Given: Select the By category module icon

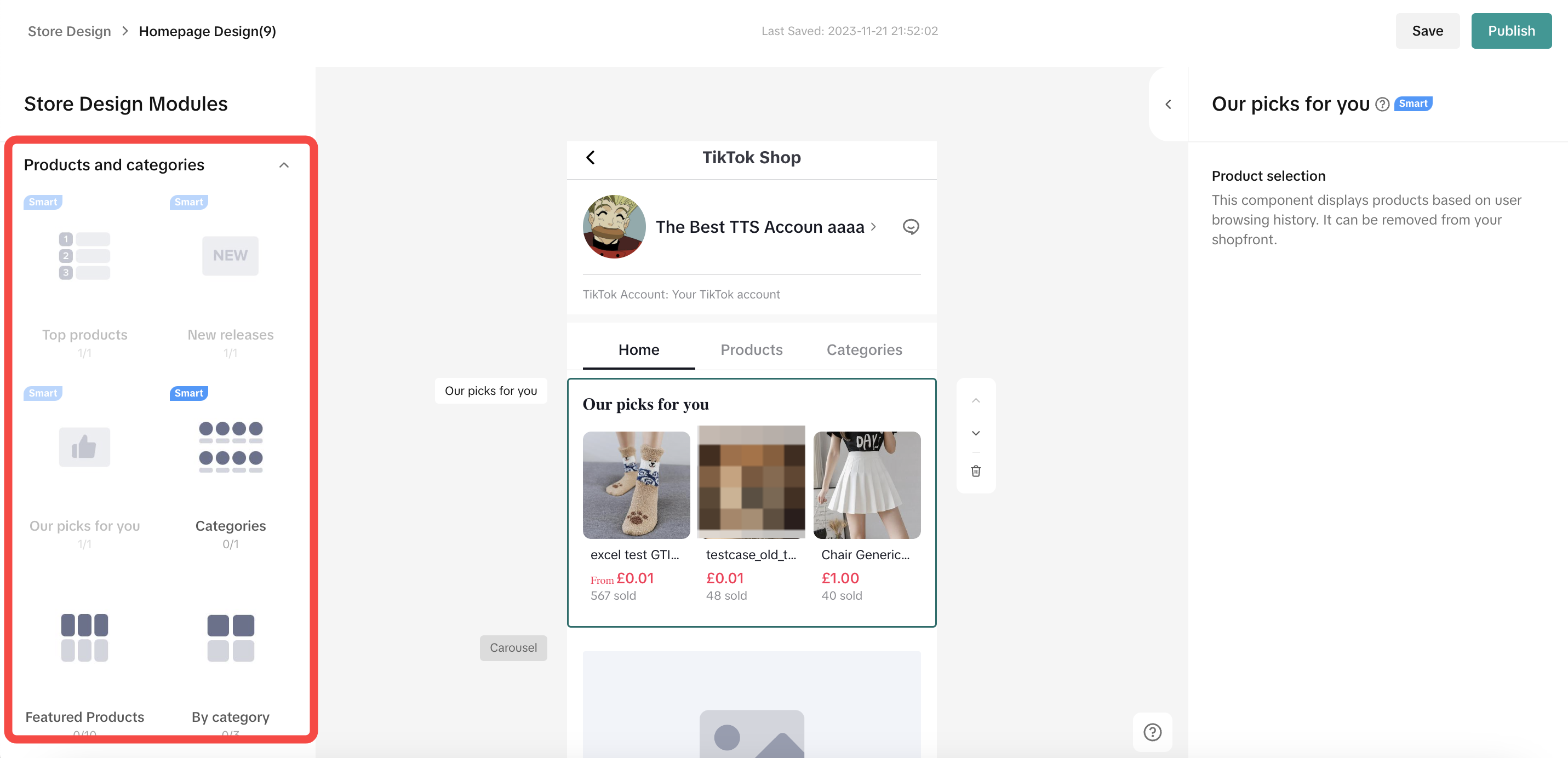Looking at the screenshot, I should click(230, 638).
